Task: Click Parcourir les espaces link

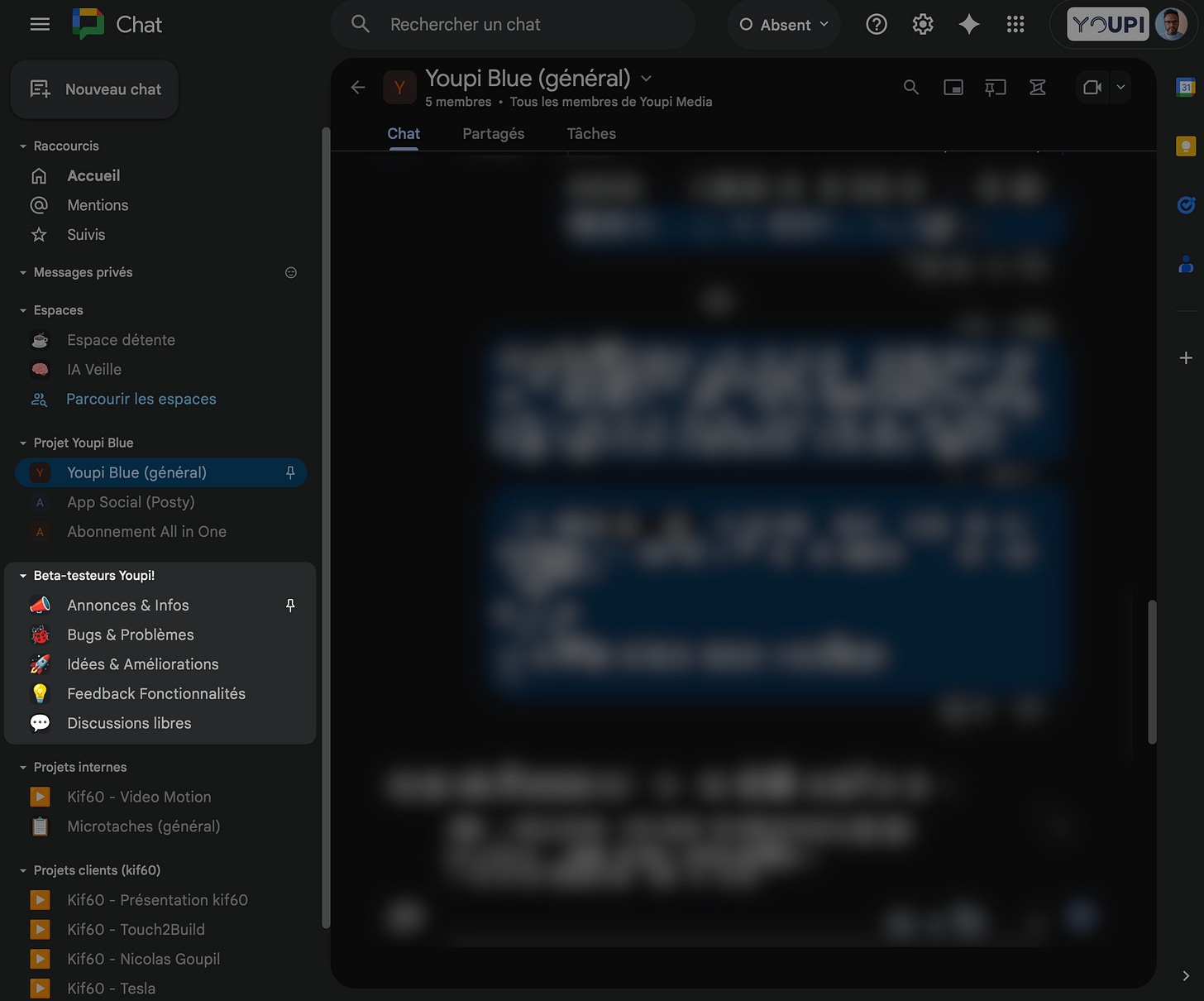Action: pyautogui.click(x=141, y=399)
